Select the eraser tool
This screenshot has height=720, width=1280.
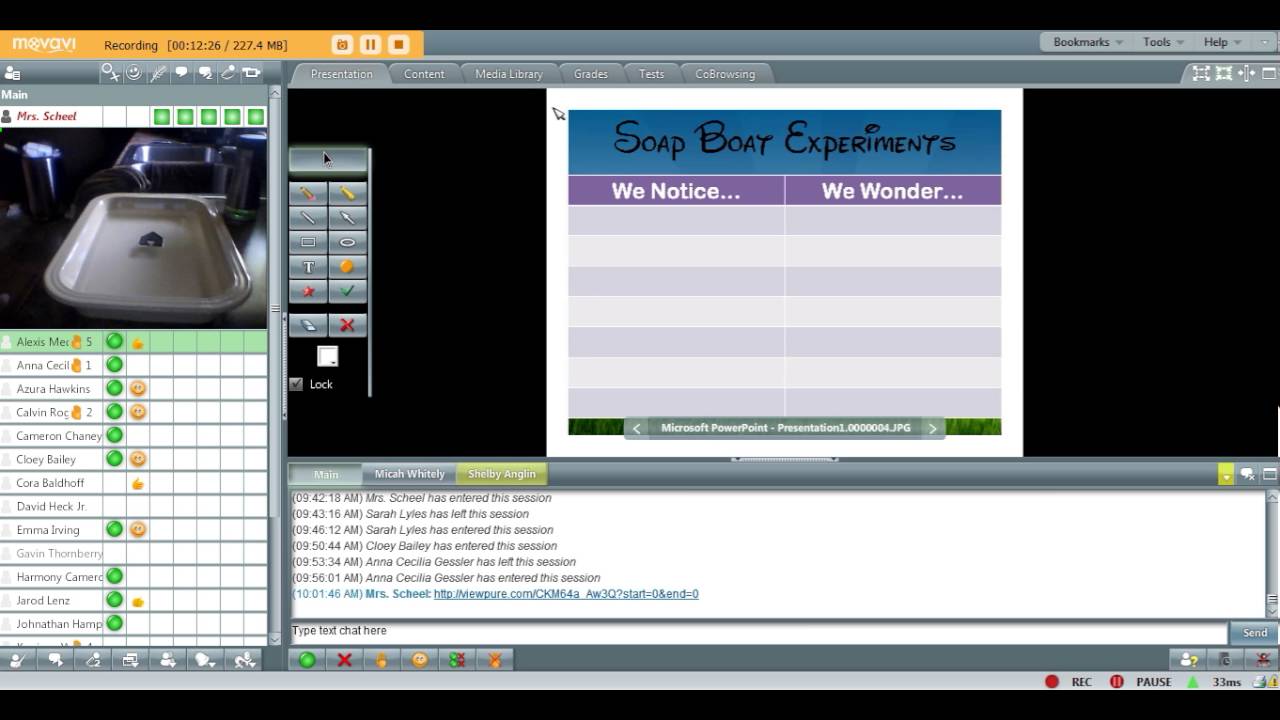pos(308,325)
